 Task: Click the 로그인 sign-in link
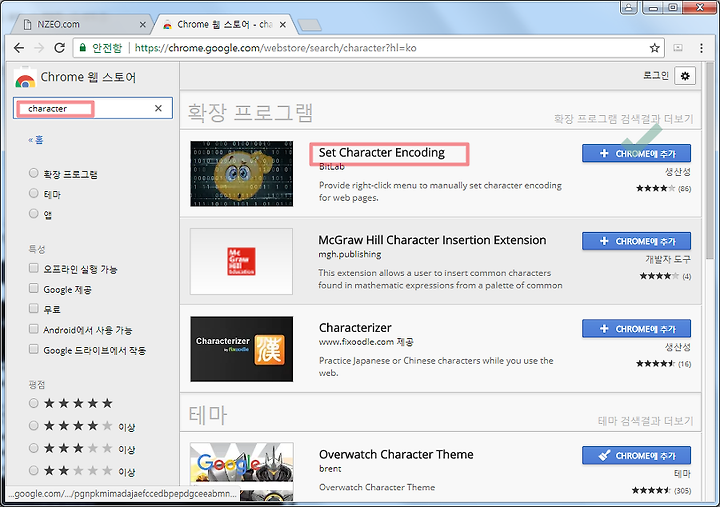pos(656,75)
